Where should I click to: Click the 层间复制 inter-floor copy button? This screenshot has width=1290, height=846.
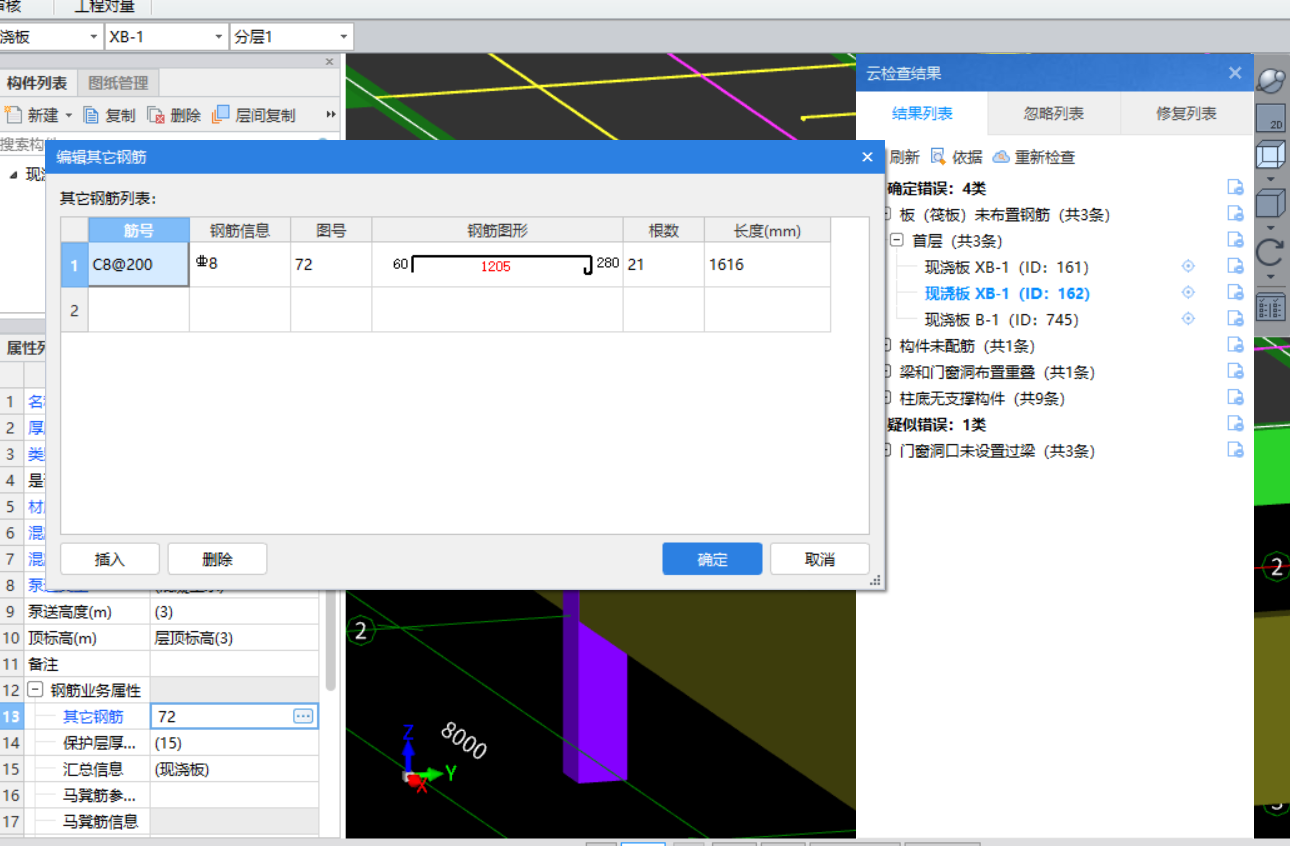coord(254,115)
